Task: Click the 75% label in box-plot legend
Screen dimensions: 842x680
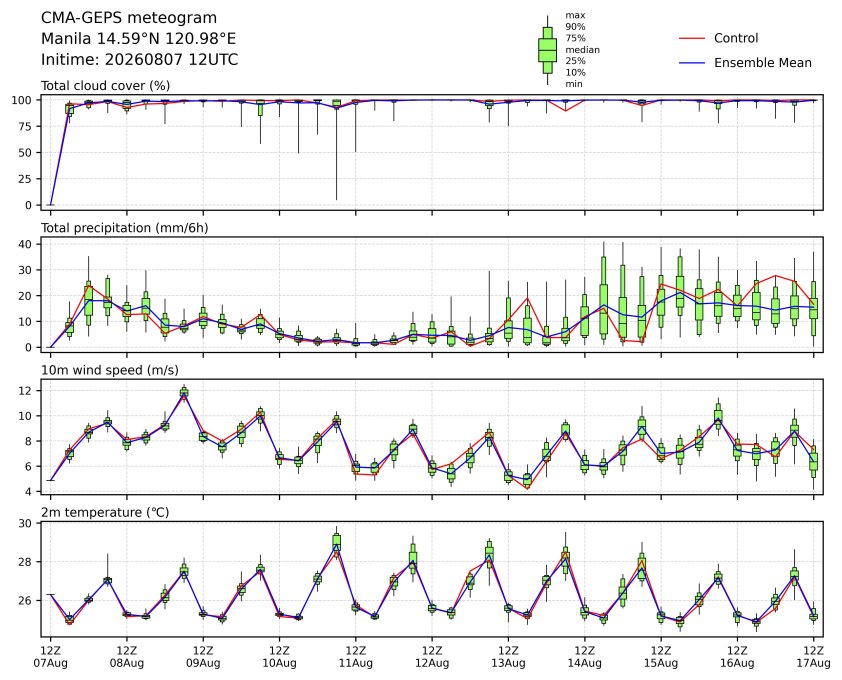Action: coord(575,38)
